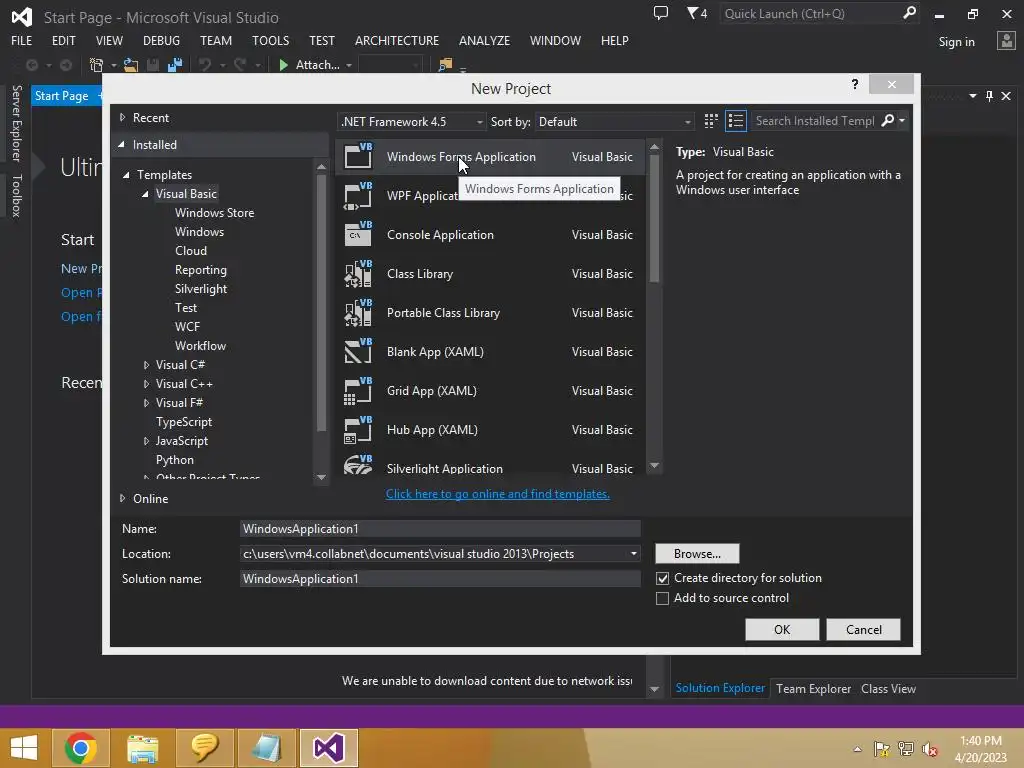Screen dimensions: 1024x768
Task: Click the Search Installed Templates box
Action: (814, 121)
